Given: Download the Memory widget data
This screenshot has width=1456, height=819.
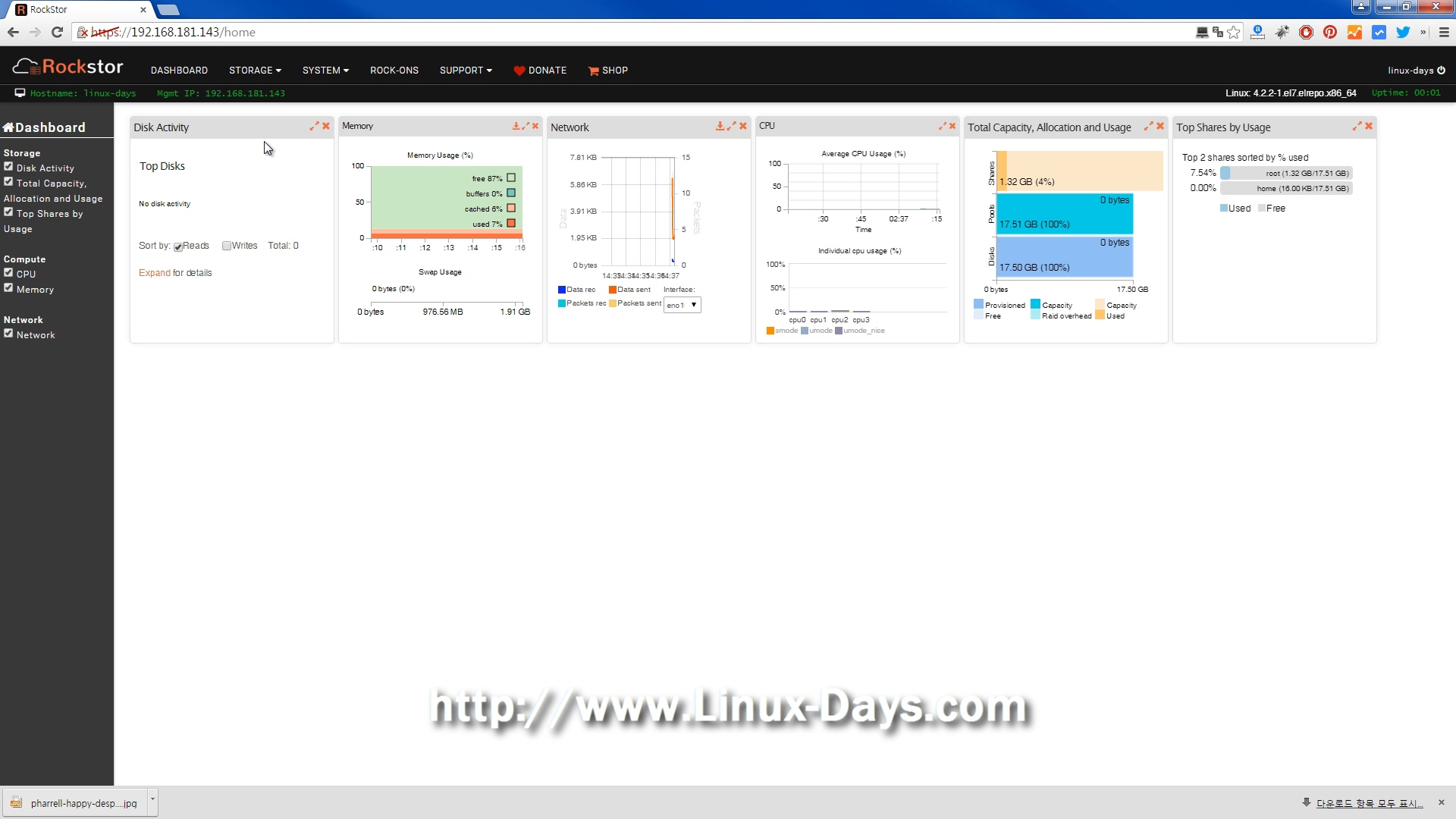Looking at the screenshot, I should click(516, 127).
